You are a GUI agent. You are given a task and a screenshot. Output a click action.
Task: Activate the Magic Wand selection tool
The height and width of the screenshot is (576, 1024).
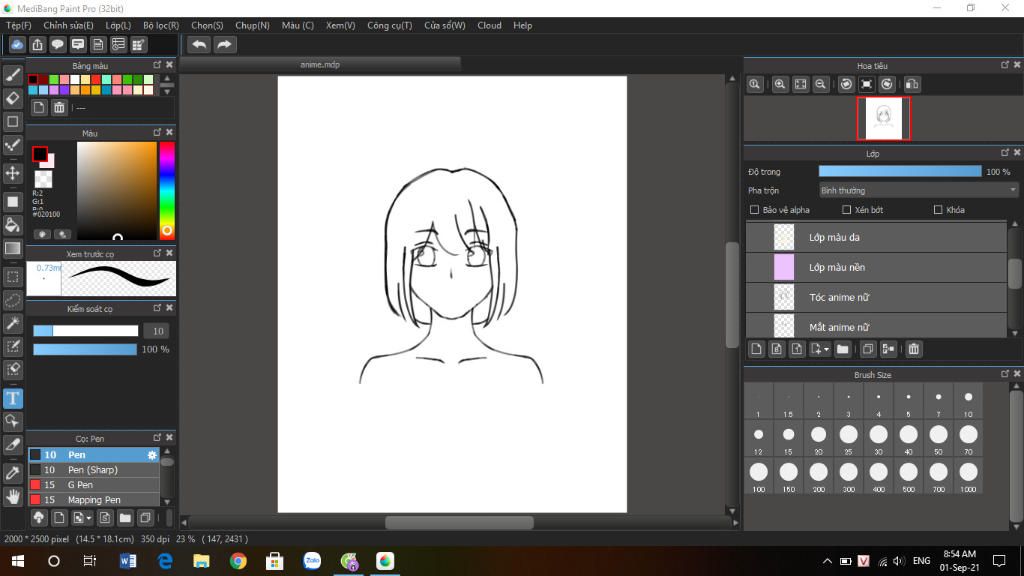pos(13,323)
